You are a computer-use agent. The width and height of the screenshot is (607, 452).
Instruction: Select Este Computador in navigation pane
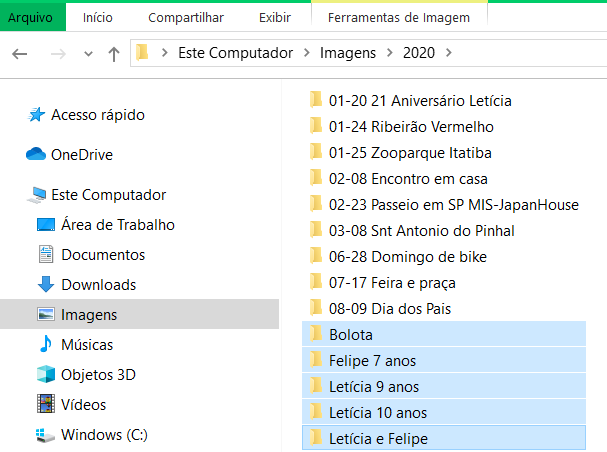coord(109,195)
